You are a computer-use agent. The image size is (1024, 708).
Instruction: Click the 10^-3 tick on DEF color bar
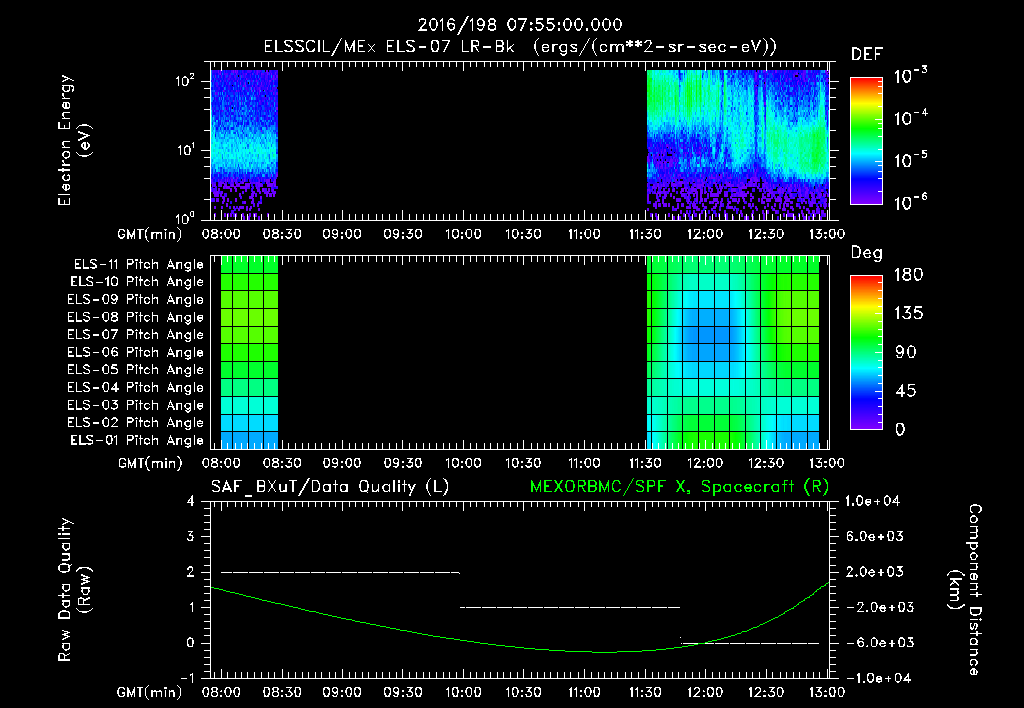[x=910, y=76]
